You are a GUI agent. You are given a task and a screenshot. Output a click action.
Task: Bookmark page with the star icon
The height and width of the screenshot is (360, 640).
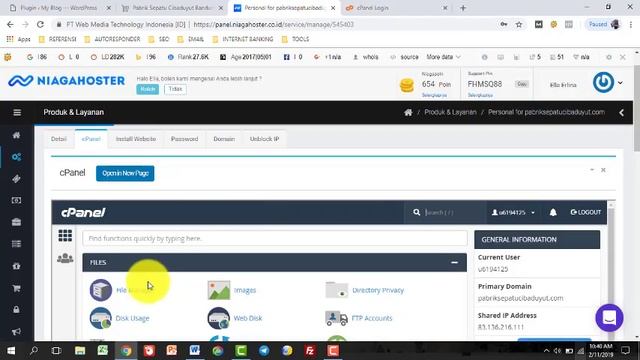(519, 24)
